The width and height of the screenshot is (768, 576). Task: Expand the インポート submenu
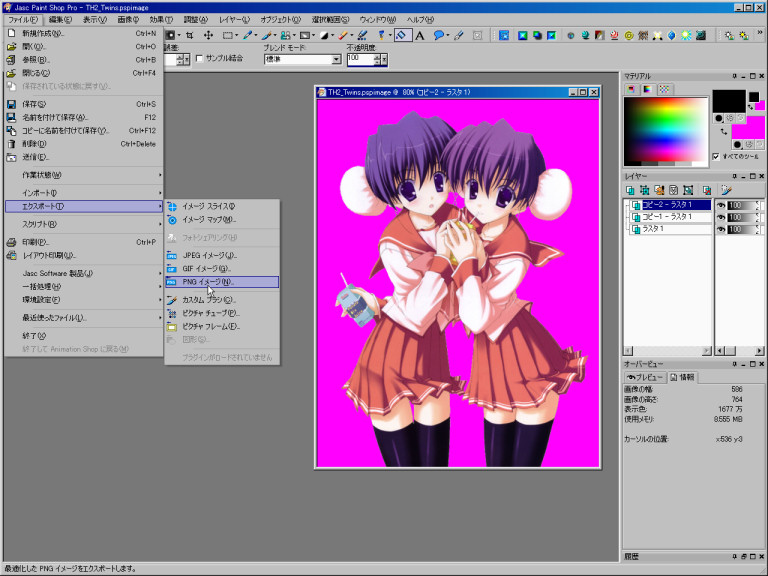(83, 193)
